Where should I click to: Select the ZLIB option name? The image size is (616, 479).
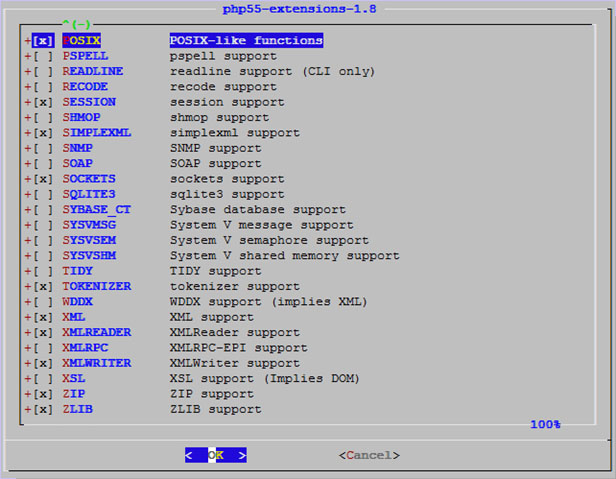point(78,409)
